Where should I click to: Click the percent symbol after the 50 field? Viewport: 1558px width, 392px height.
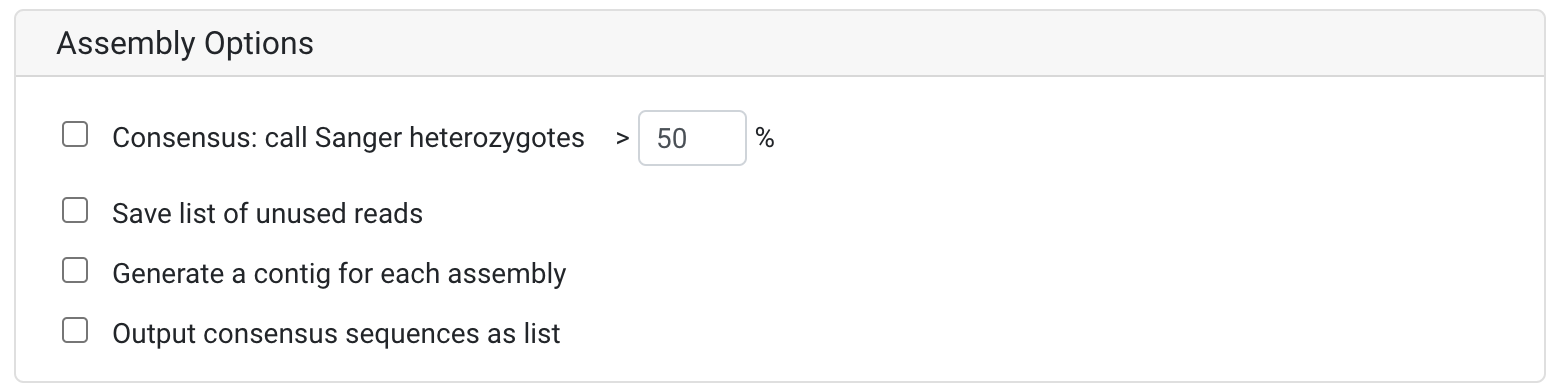coord(765,138)
